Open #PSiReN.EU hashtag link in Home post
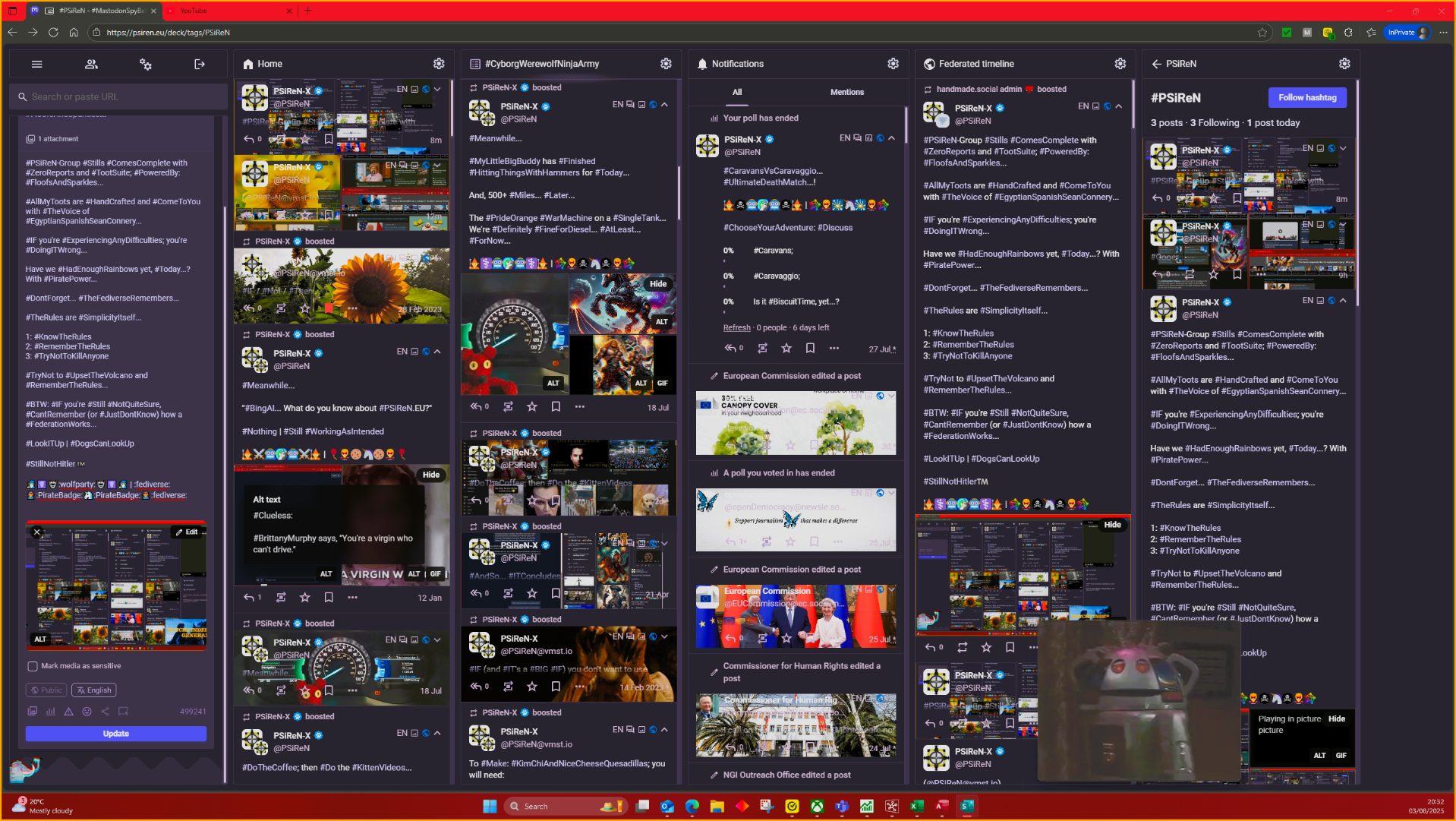Viewport: 1456px width, 821px height. point(404,409)
